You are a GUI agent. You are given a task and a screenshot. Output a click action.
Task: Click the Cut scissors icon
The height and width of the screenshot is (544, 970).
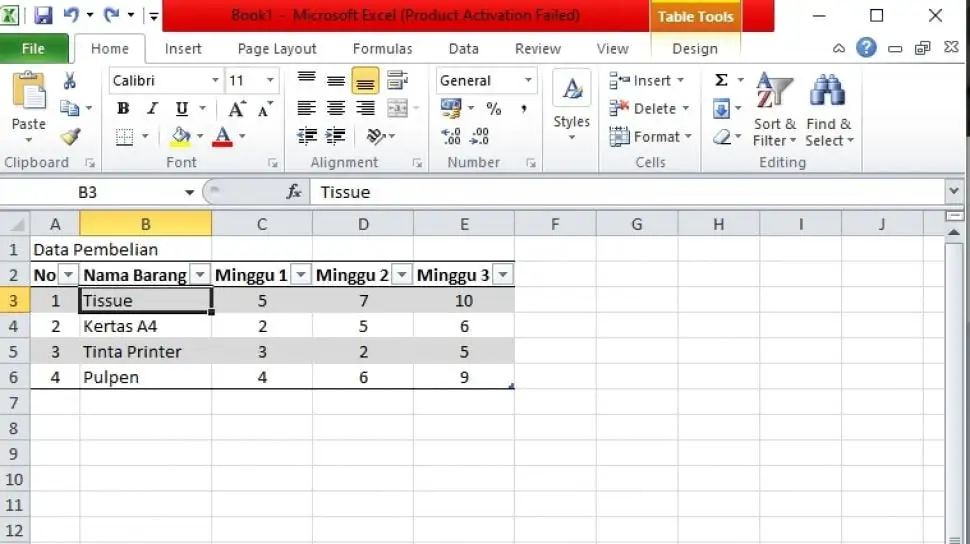[x=70, y=80]
